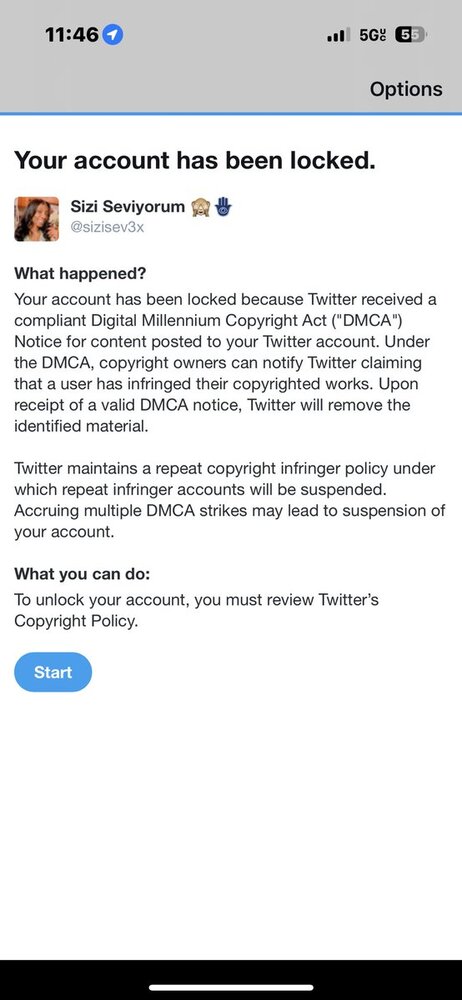
Task: Tap the Sizi Seviyorum display name
Action: 128,207
